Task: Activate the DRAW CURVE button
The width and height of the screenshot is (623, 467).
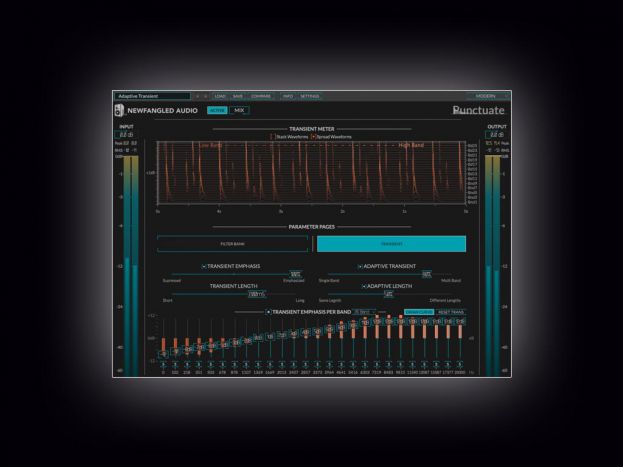Action: click(x=419, y=312)
